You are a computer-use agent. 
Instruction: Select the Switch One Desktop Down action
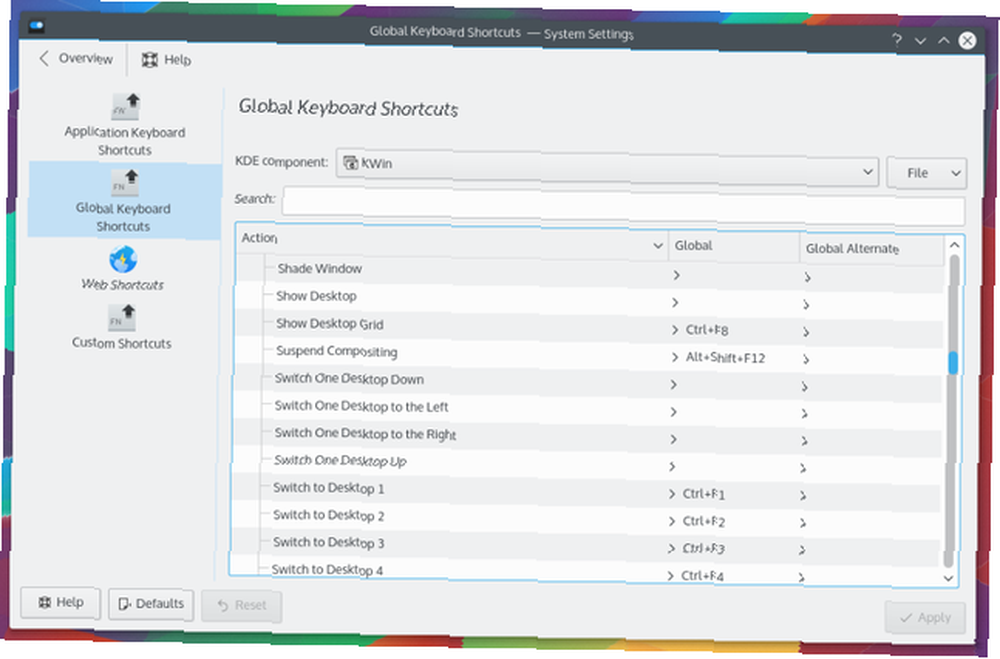click(349, 379)
